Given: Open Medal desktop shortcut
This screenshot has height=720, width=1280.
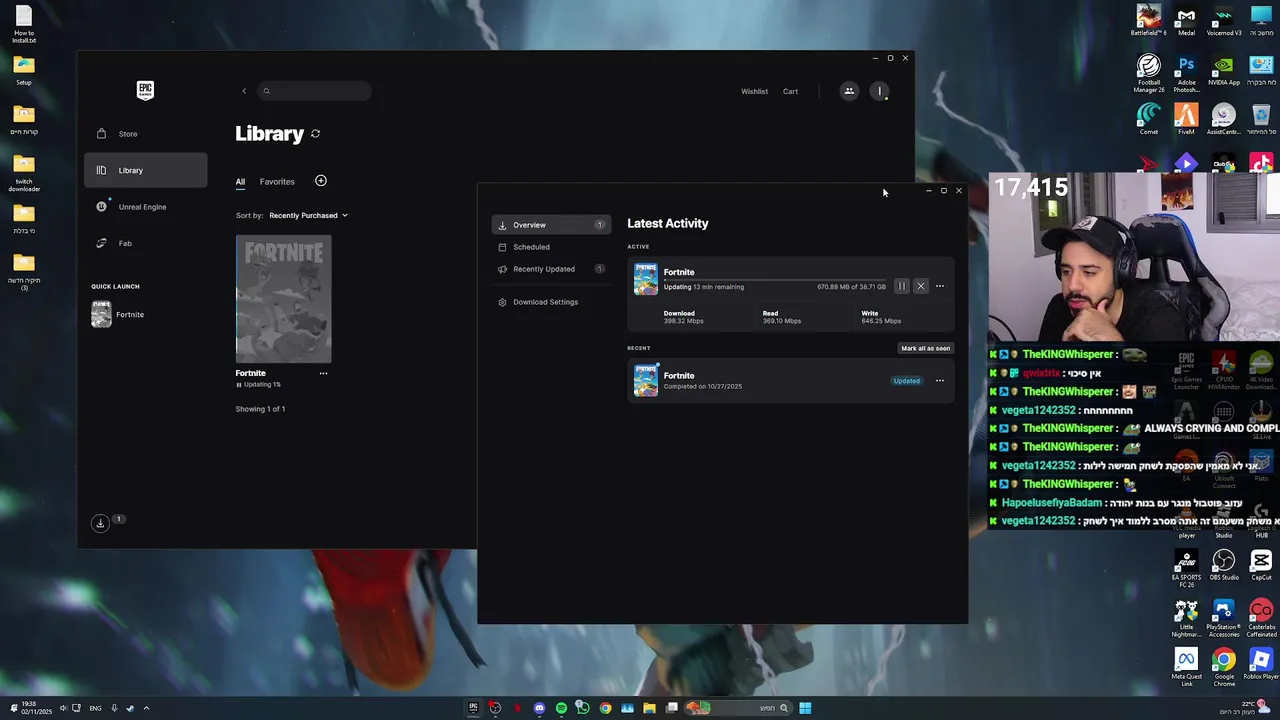Looking at the screenshot, I should (1186, 20).
